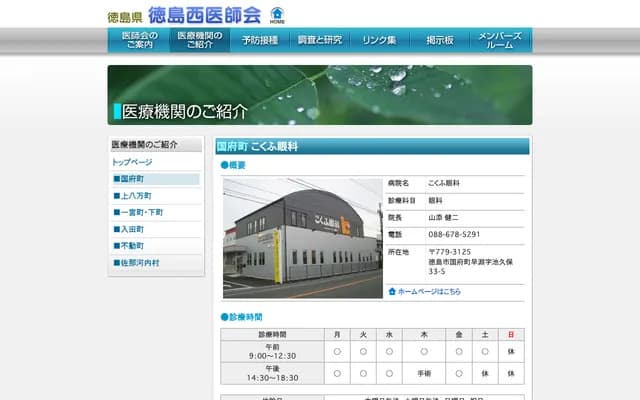Click 午後 14:30~18:30 row header

pos(272,373)
